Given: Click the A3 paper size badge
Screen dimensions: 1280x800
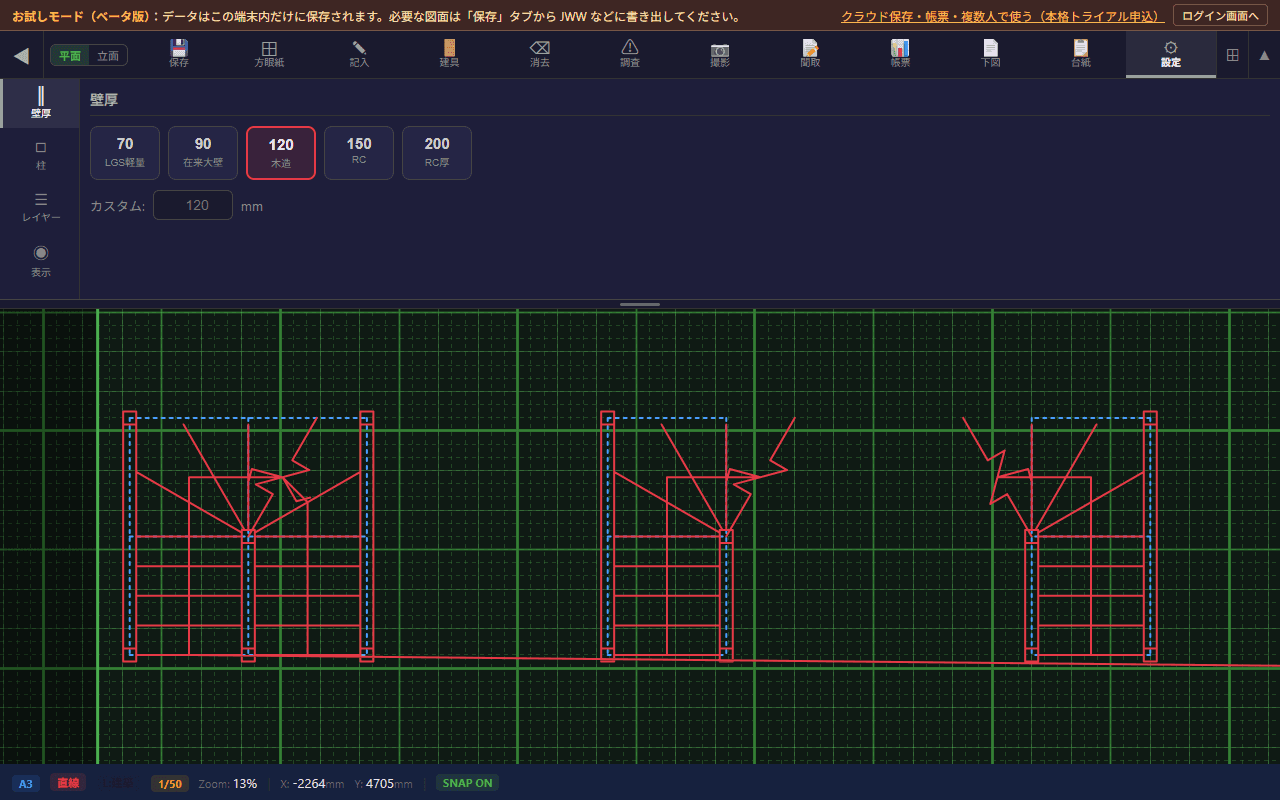Looking at the screenshot, I should pyautogui.click(x=26, y=783).
